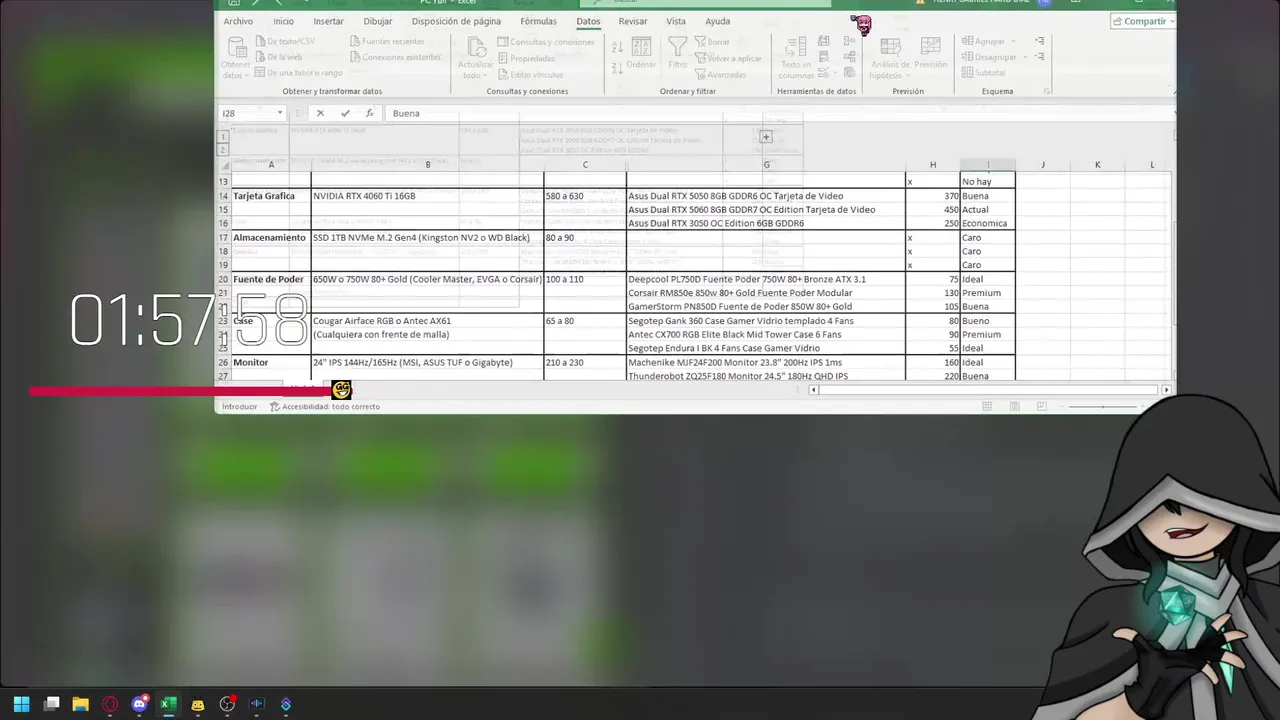The width and height of the screenshot is (1280, 720).
Task: Cancel entry with formula bar X
Action: (x=320, y=113)
